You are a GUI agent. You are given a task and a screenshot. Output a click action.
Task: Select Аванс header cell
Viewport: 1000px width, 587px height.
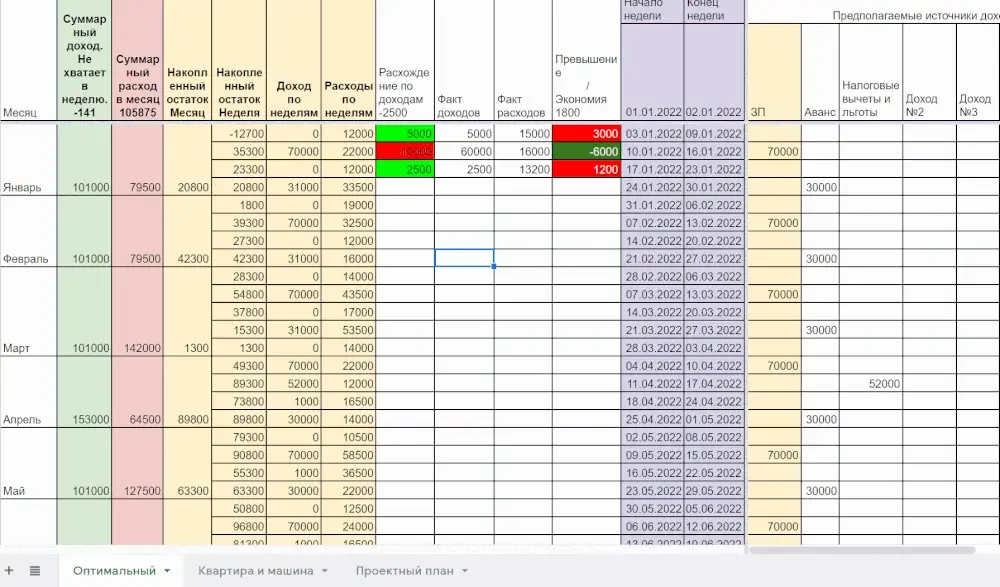(820, 71)
